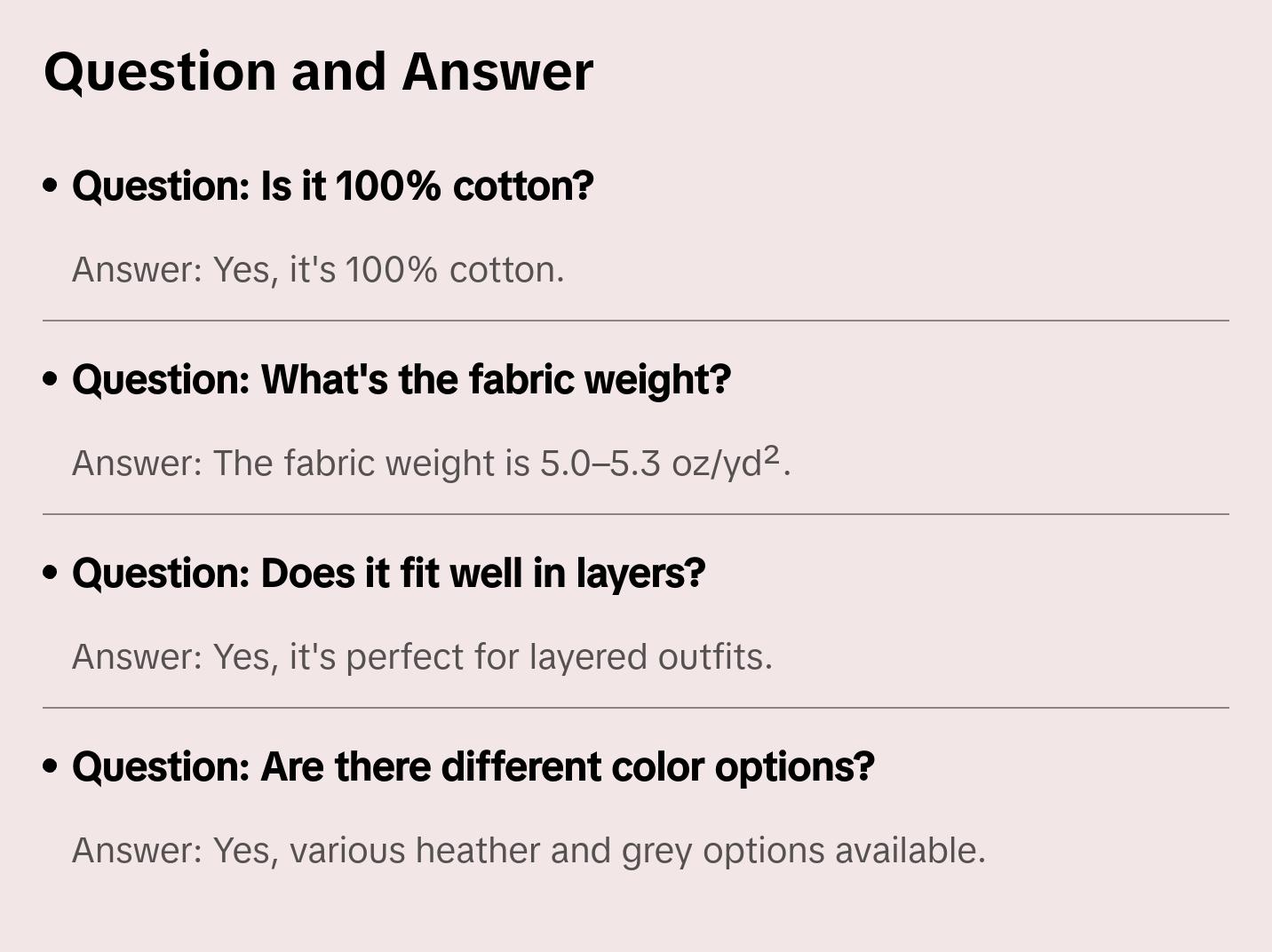Image resolution: width=1272 pixels, height=952 pixels.
Task: Click the divider line under the cotton answer
Action: pyautogui.click(x=636, y=321)
